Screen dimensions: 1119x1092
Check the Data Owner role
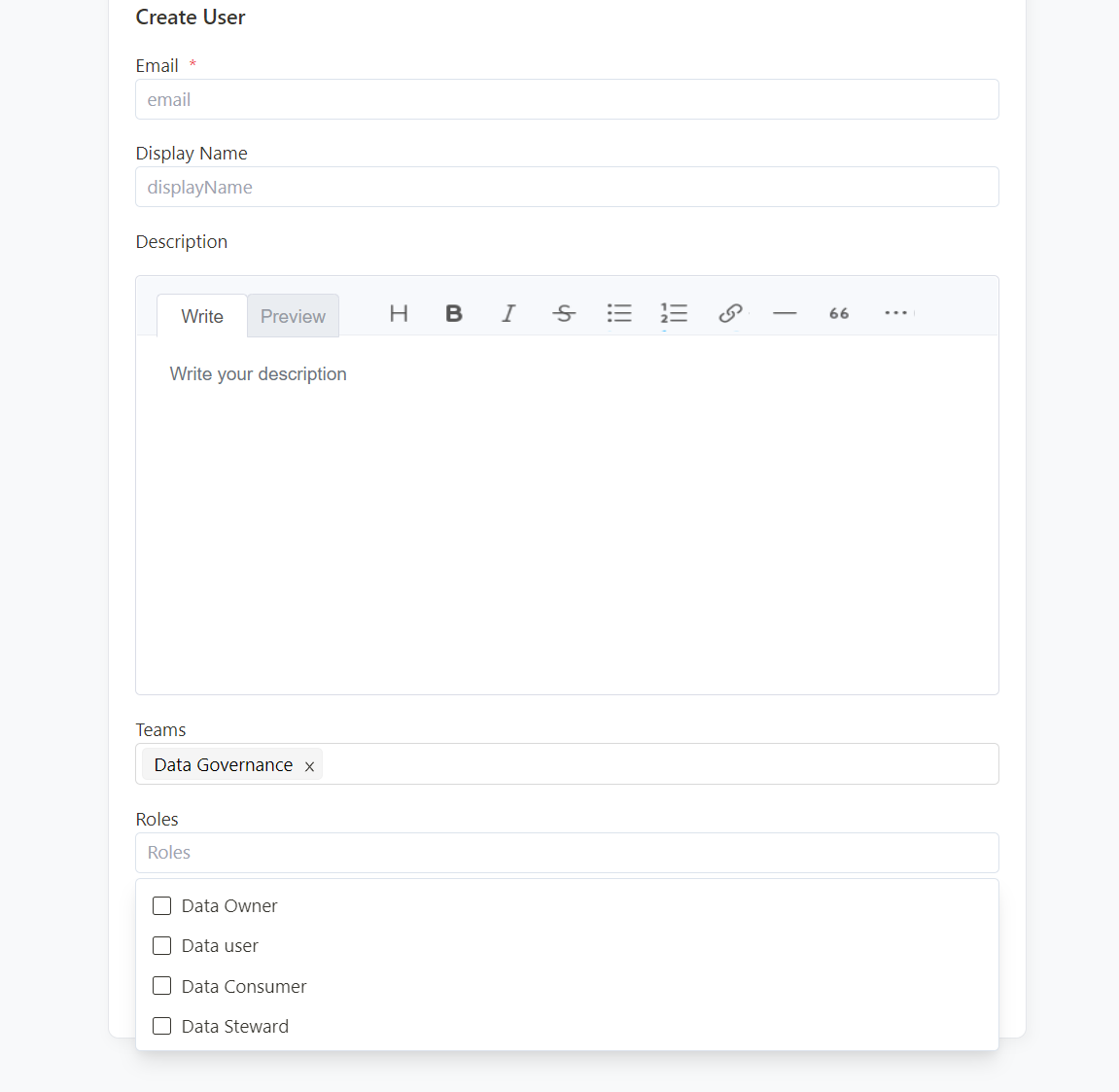click(x=162, y=905)
